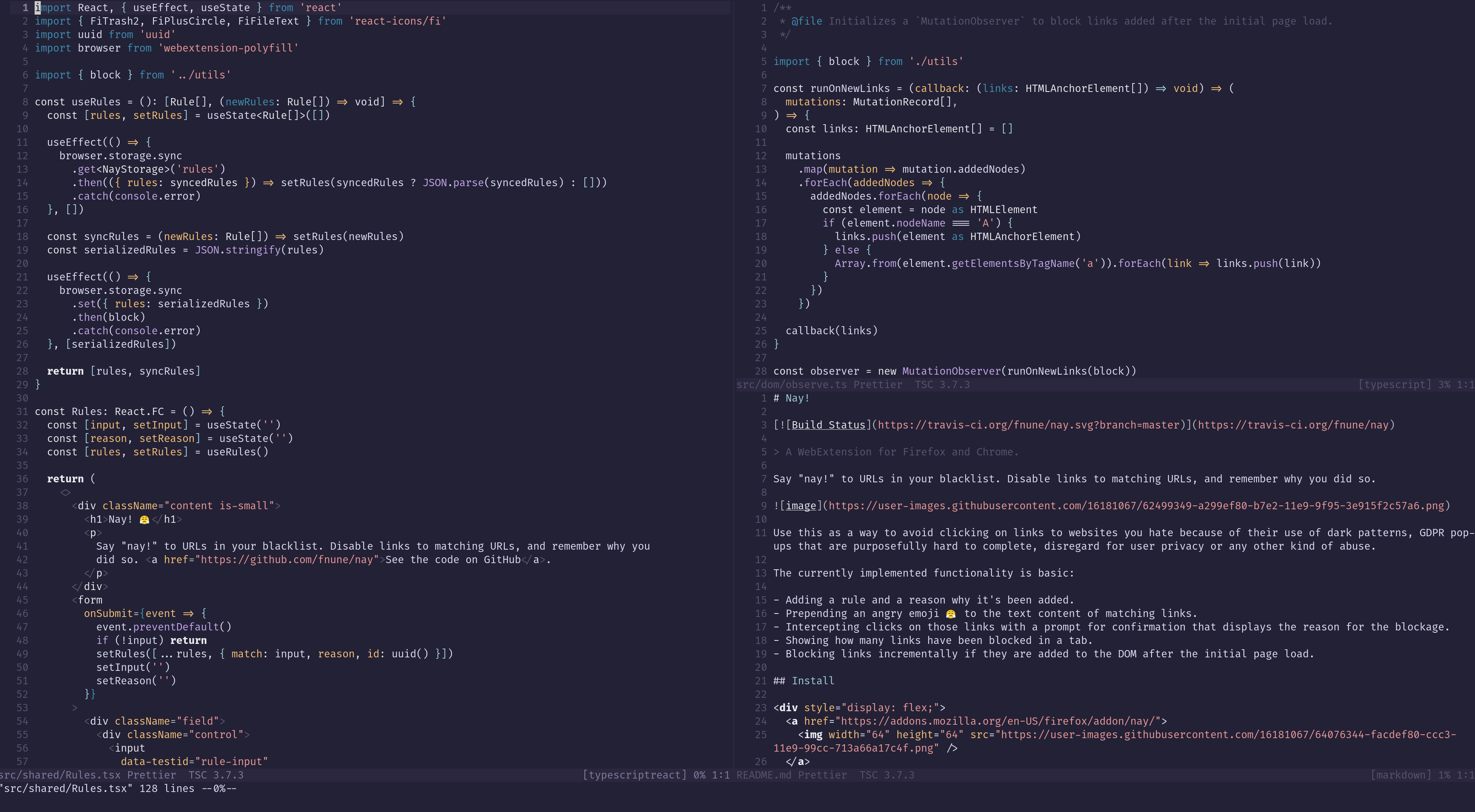Click the '@file' doc tag in observe.ts
Screen dimensions: 1475x812
(x=807, y=21)
